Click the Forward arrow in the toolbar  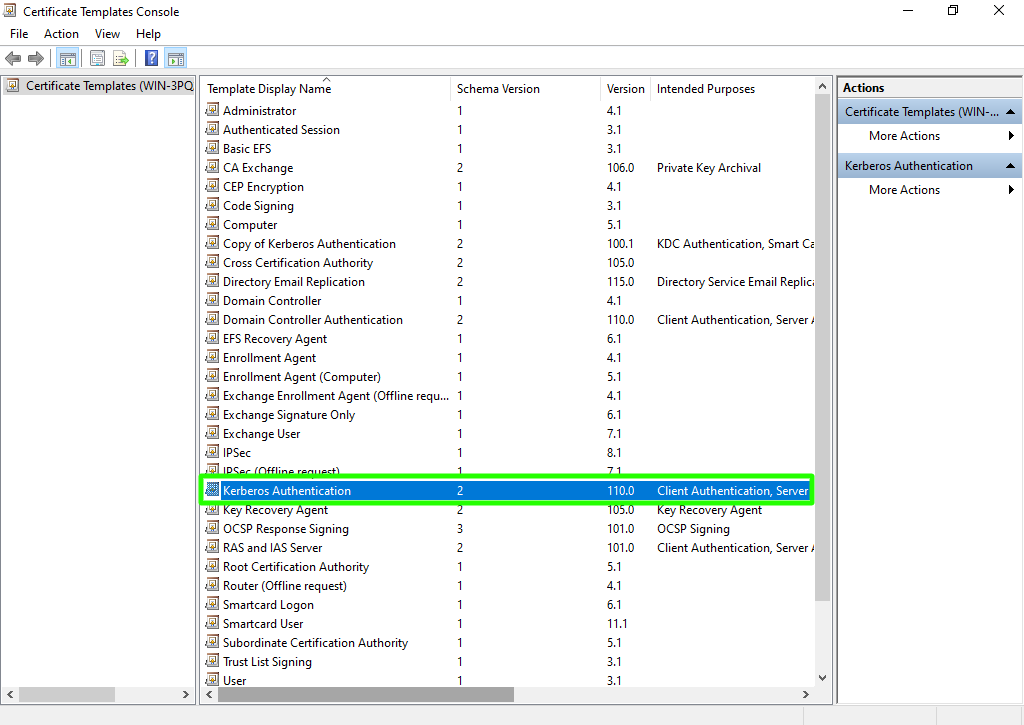tap(36, 59)
